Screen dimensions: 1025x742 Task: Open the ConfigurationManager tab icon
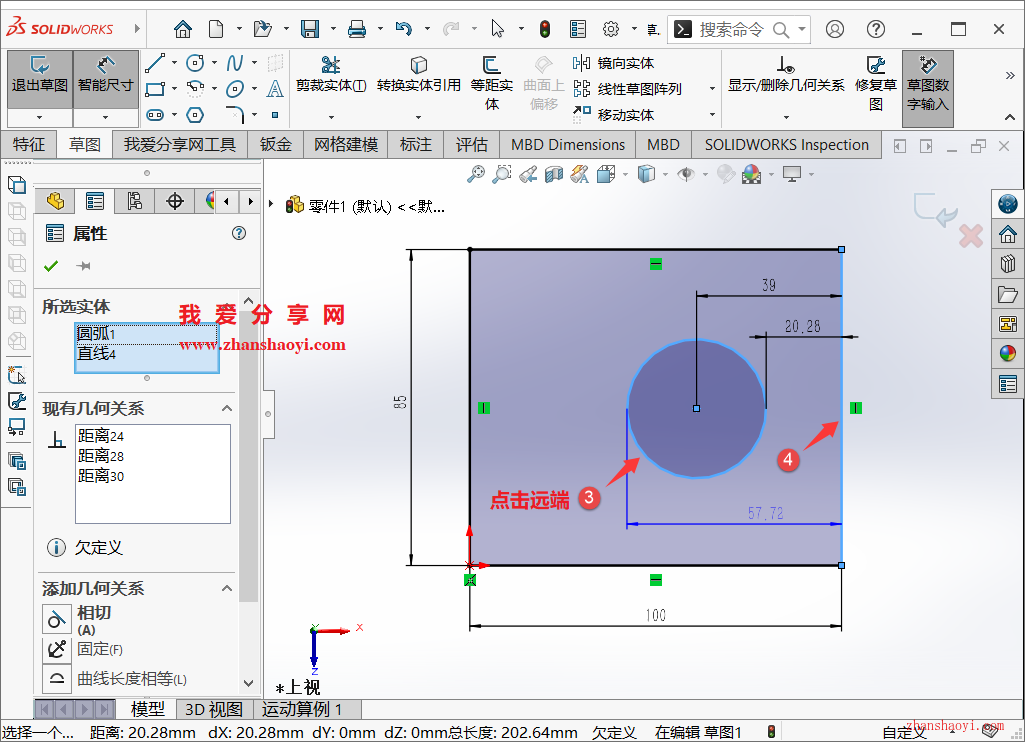(135, 201)
